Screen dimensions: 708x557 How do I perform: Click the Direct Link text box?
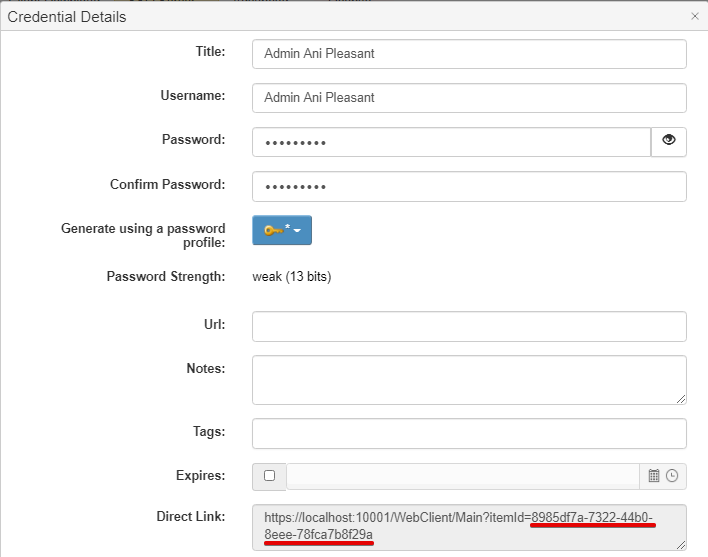click(468, 527)
